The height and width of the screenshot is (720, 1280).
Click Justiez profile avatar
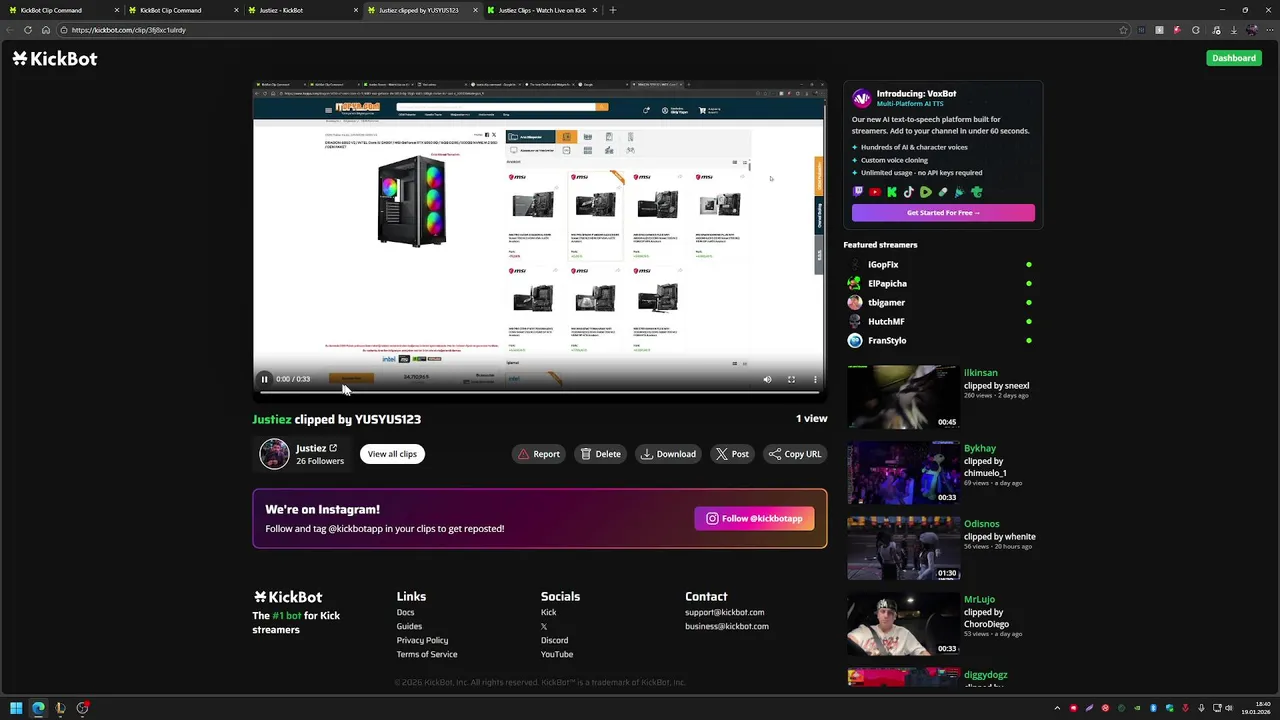[274, 454]
